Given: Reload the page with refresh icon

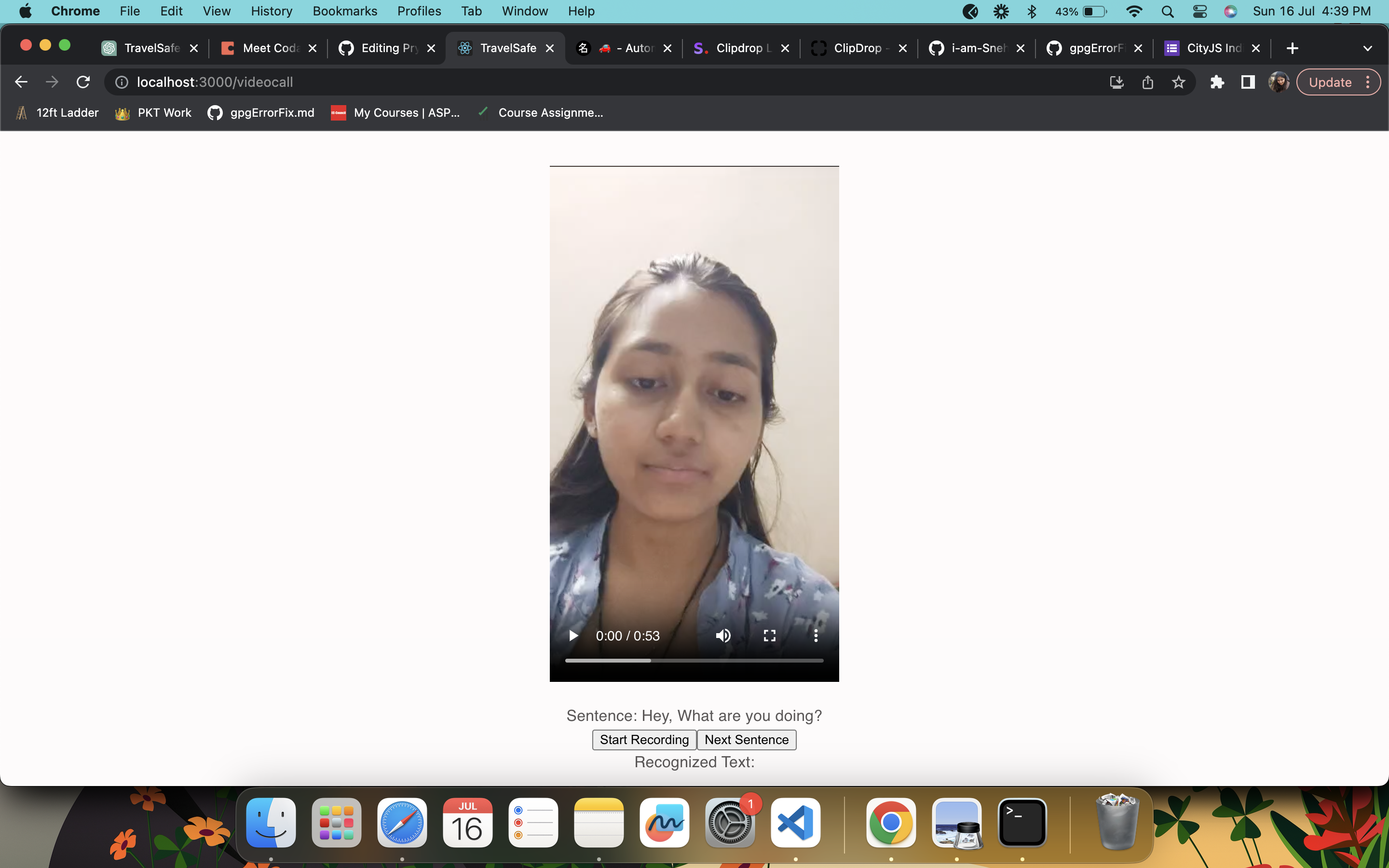Looking at the screenshot, I should point(83,82).
